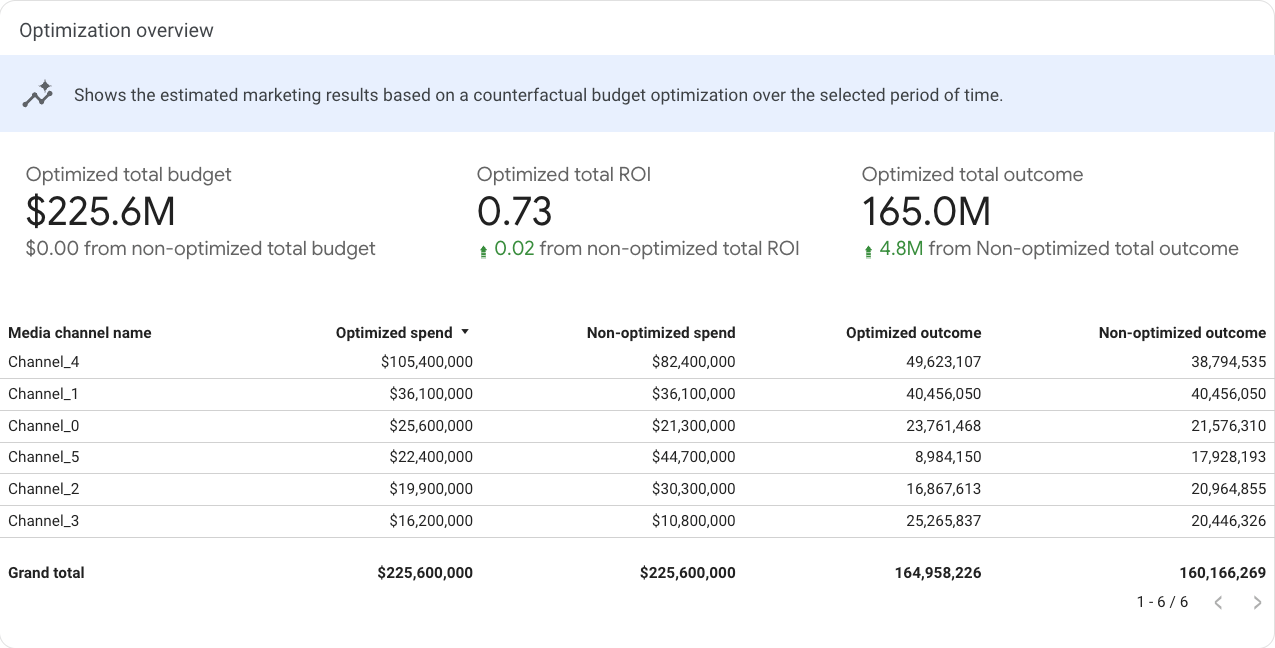Sort by Non-optimized spend column
Screen dimensions: 1275x648
tap(660, 333)
